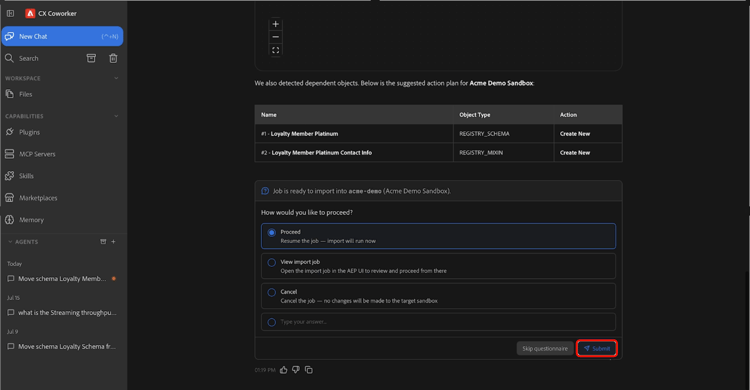
Task: Click the MCP Servers stack icon
Action: 10,154
